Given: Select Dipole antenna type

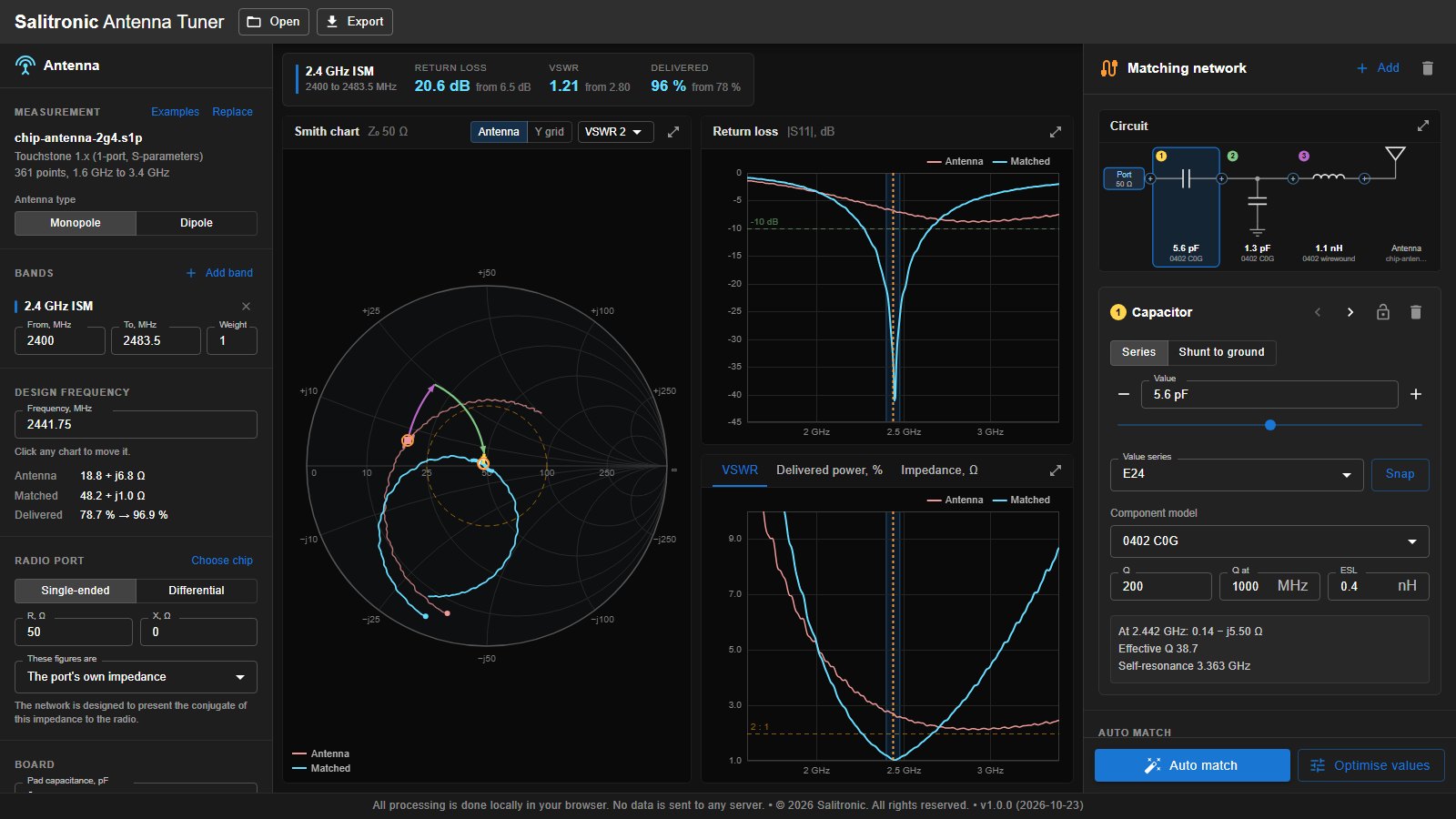Looking at the screenshot, I should [197, 223].
